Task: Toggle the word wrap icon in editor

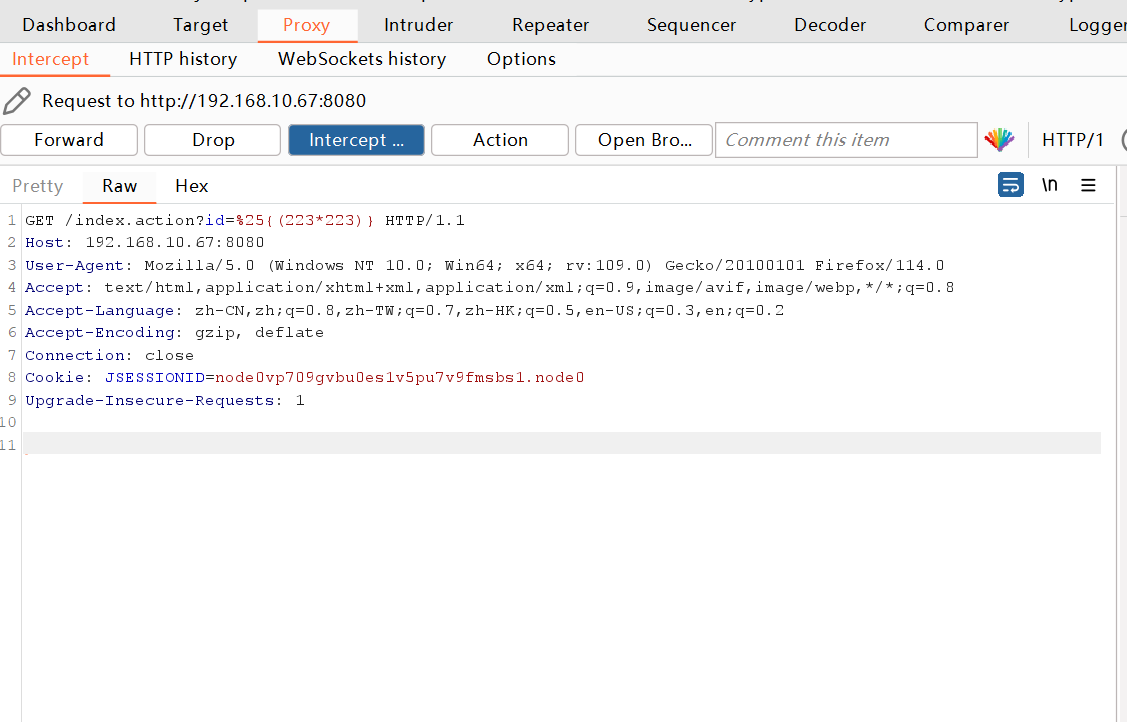Action: (1011, 185)
